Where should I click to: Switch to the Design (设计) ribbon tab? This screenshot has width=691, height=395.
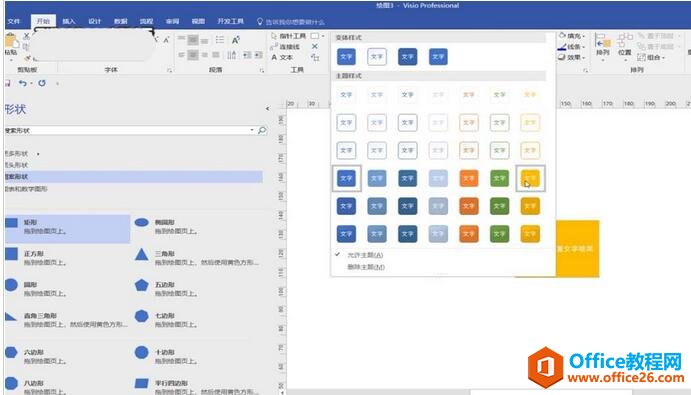[94, 21]
